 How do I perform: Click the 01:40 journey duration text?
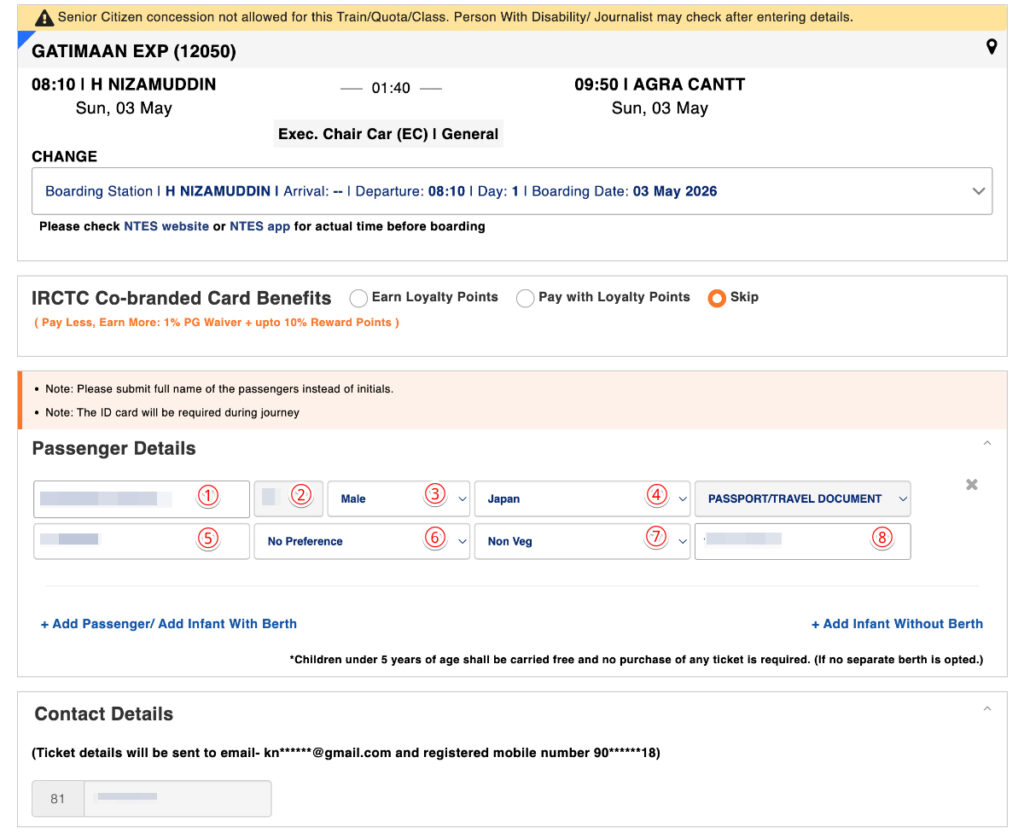(391, 88)
